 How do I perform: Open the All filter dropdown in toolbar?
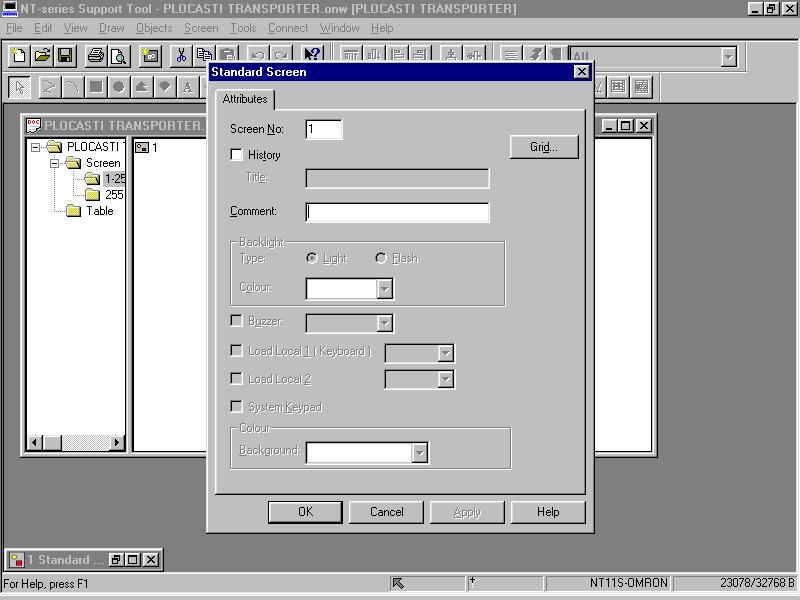click(729, 57)
